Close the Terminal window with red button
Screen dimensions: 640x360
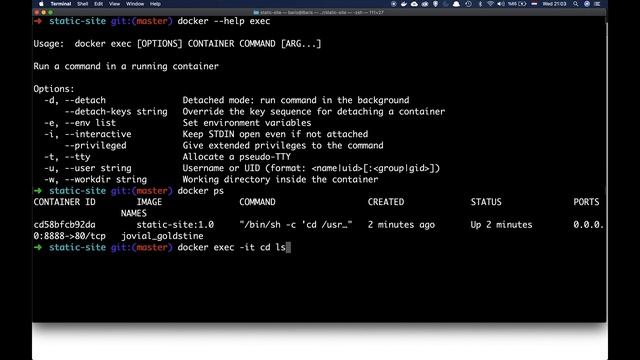[x=37, y=12]
